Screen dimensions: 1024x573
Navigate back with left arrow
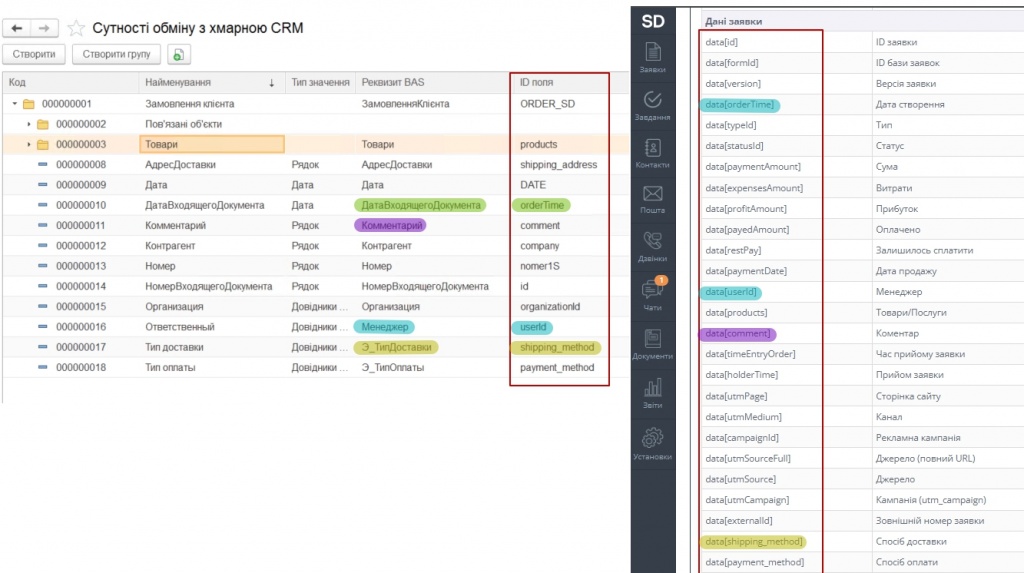click(x=17, y=28)
